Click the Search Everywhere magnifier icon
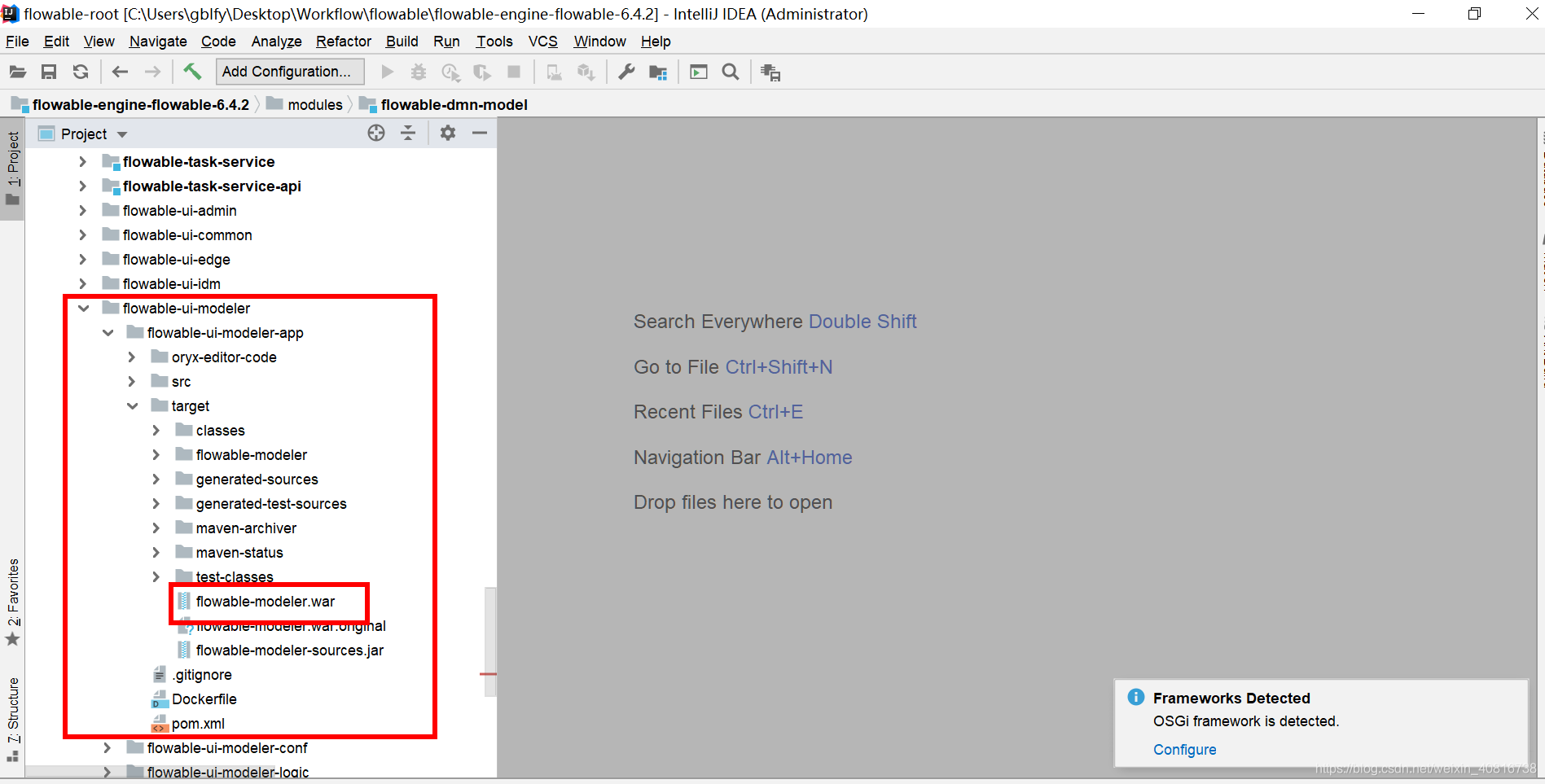 731,72
